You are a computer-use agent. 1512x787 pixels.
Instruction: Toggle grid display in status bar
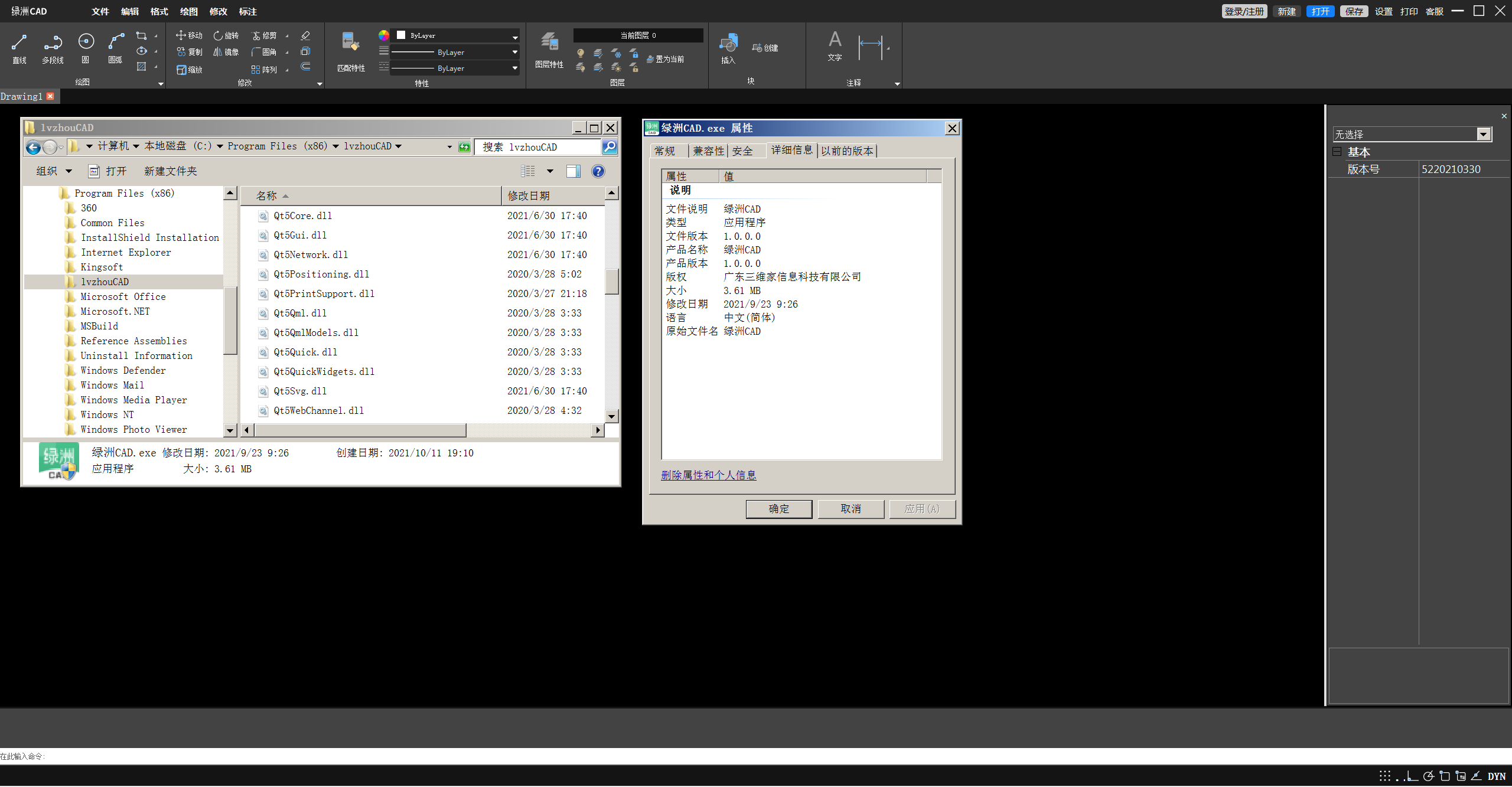click(x=1384, y=776)
